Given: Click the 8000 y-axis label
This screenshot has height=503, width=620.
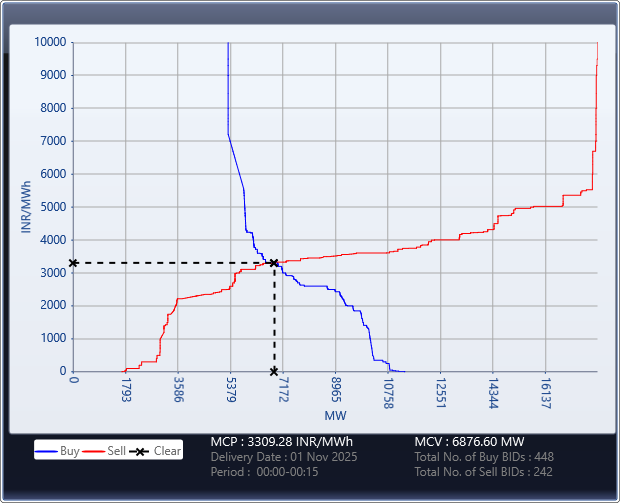Looking at the screenshot, I should [x=53, y=108].
